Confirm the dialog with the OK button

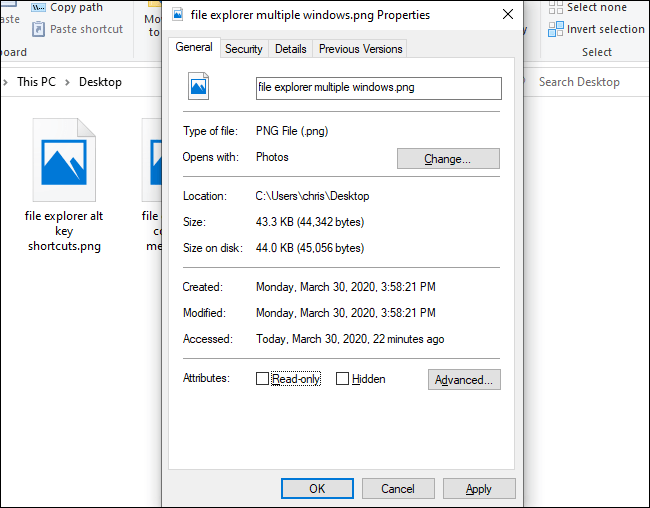(317, 489)
